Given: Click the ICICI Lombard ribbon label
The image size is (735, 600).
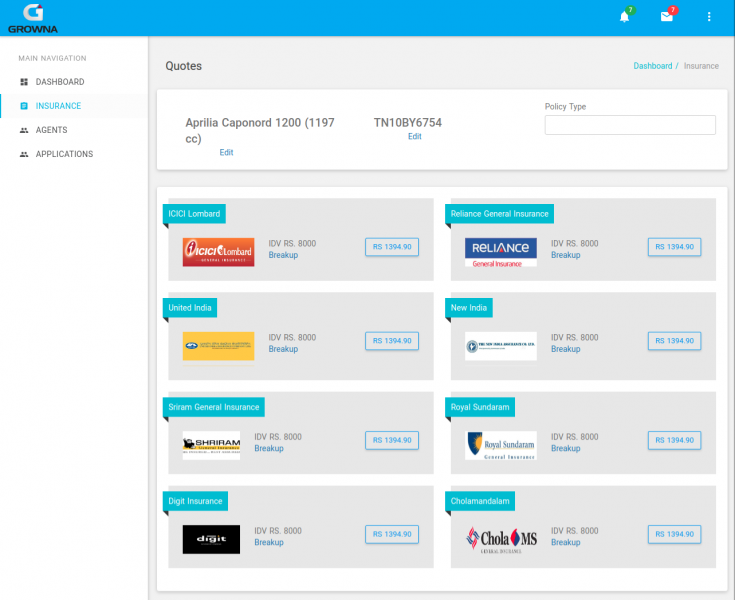Looking at the screenshot, I should pos(194,214).
